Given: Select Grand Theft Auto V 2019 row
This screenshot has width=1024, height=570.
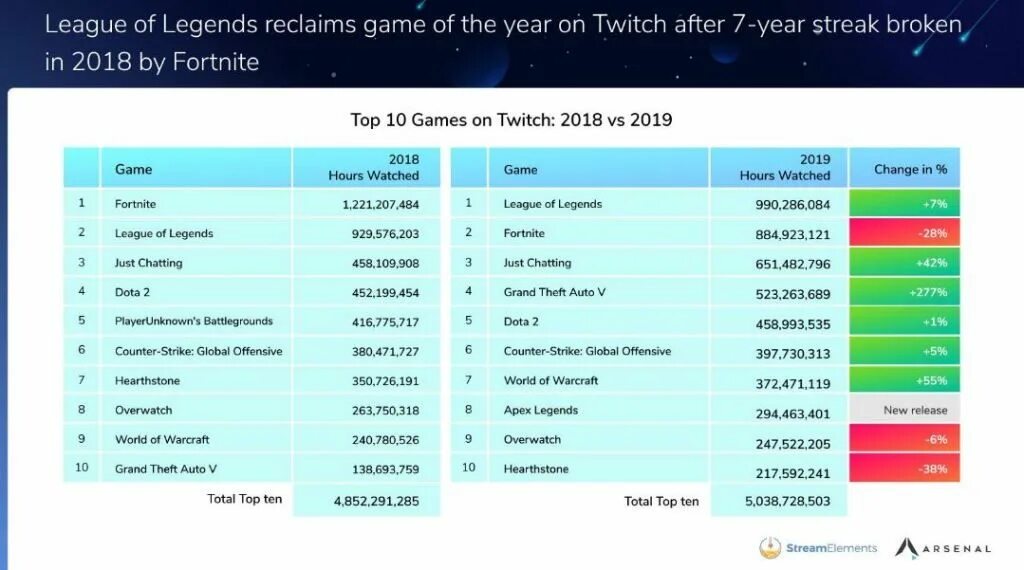Looking at the screenshot, I should coord(705,292).
